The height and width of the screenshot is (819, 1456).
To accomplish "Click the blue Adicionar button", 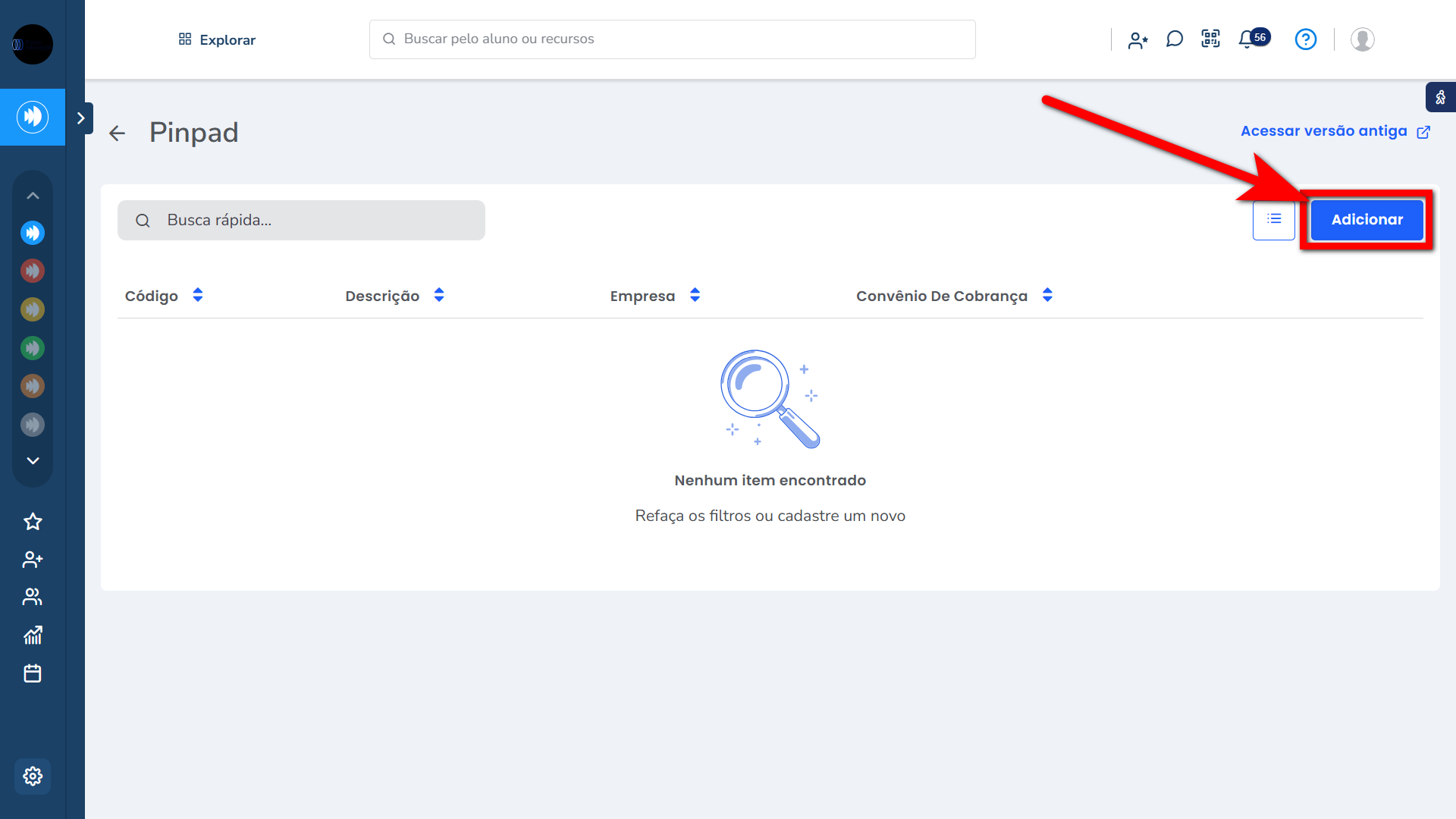I will tap(1367, 220).
